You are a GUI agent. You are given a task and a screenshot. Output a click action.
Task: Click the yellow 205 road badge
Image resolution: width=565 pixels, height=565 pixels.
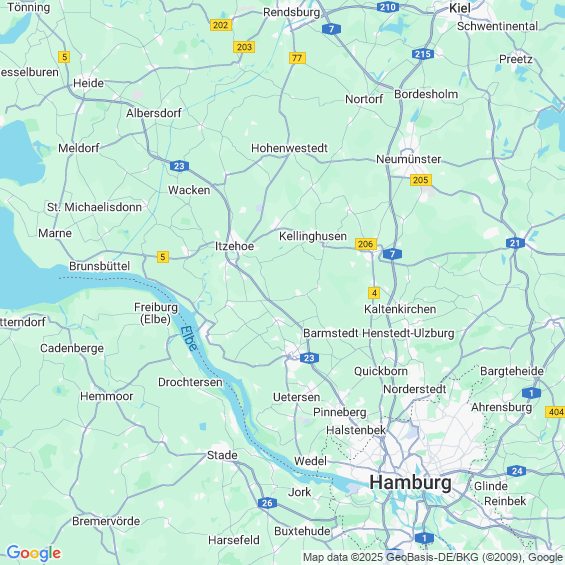421,180
